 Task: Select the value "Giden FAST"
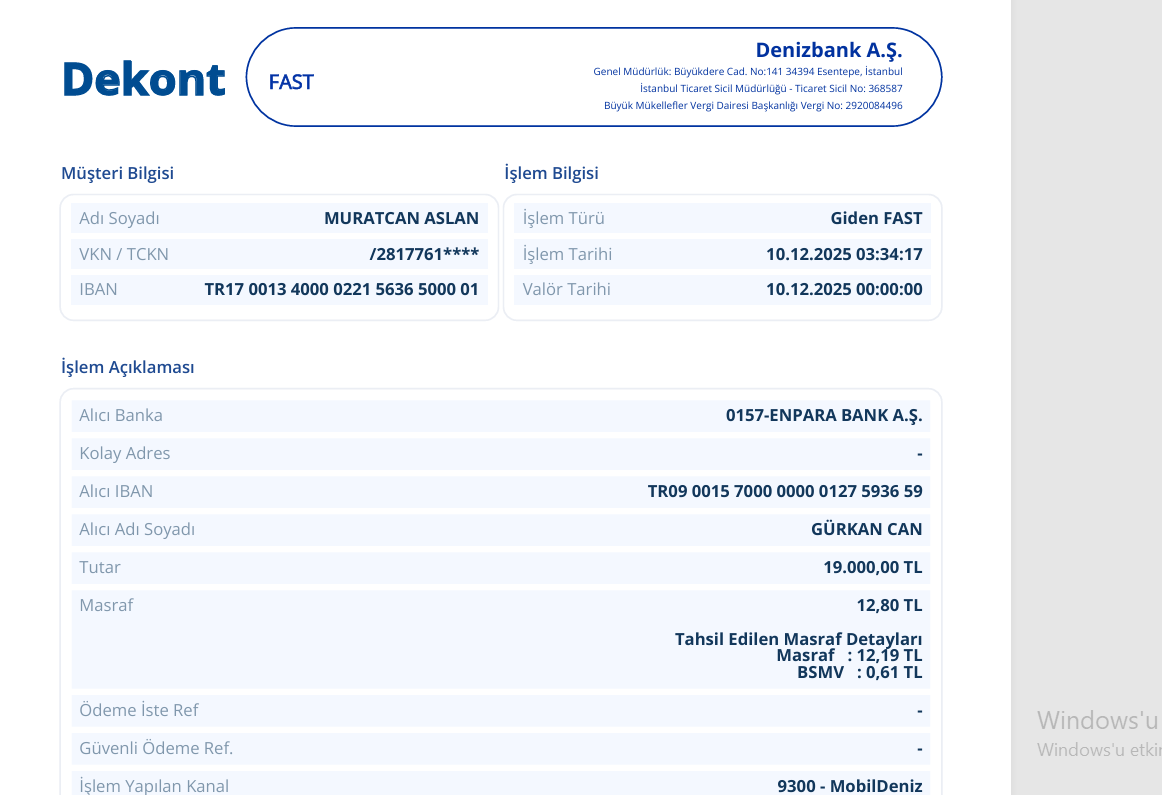click(876, 219)
